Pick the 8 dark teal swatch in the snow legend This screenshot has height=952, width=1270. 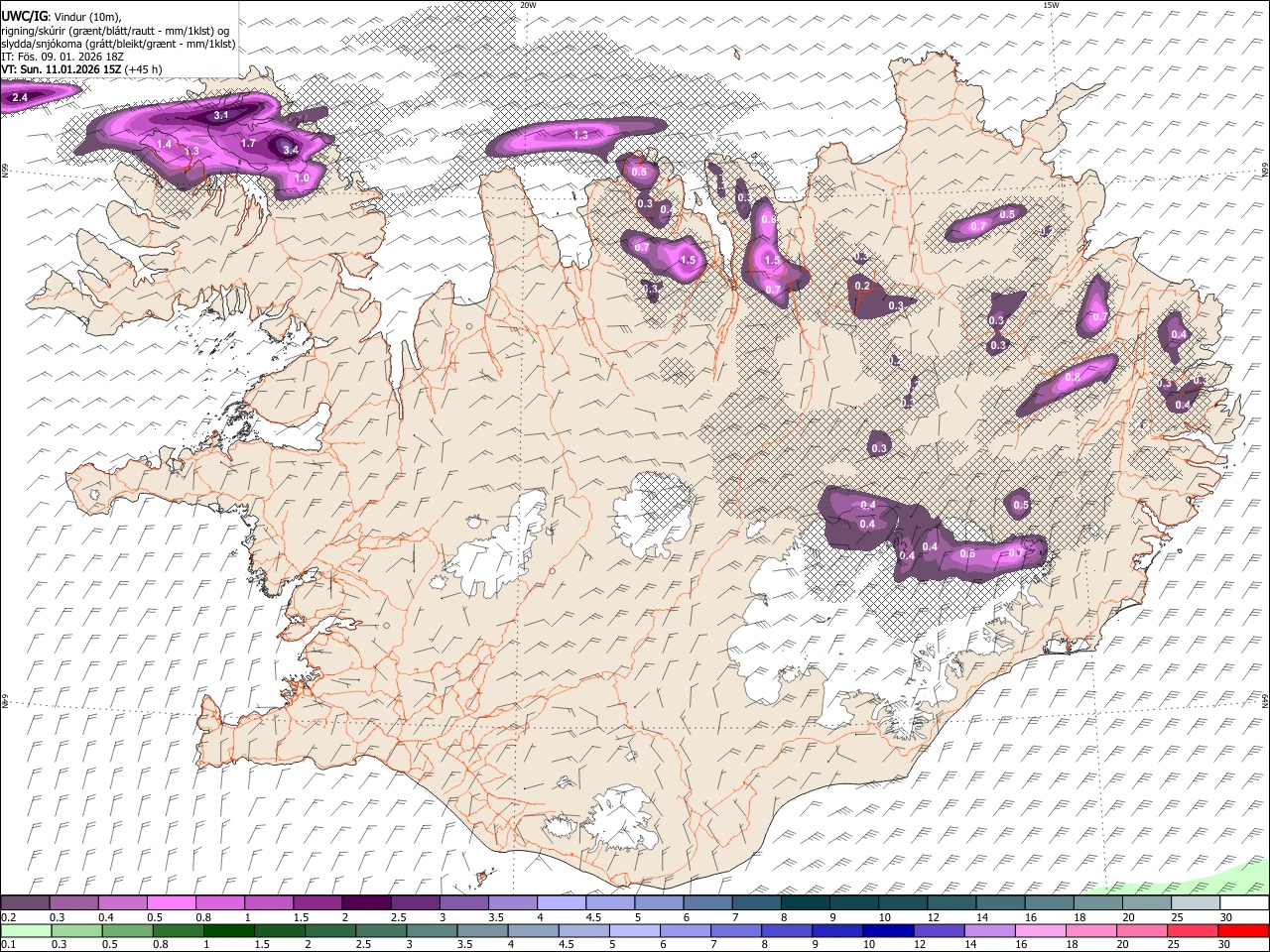click(805, 902)
